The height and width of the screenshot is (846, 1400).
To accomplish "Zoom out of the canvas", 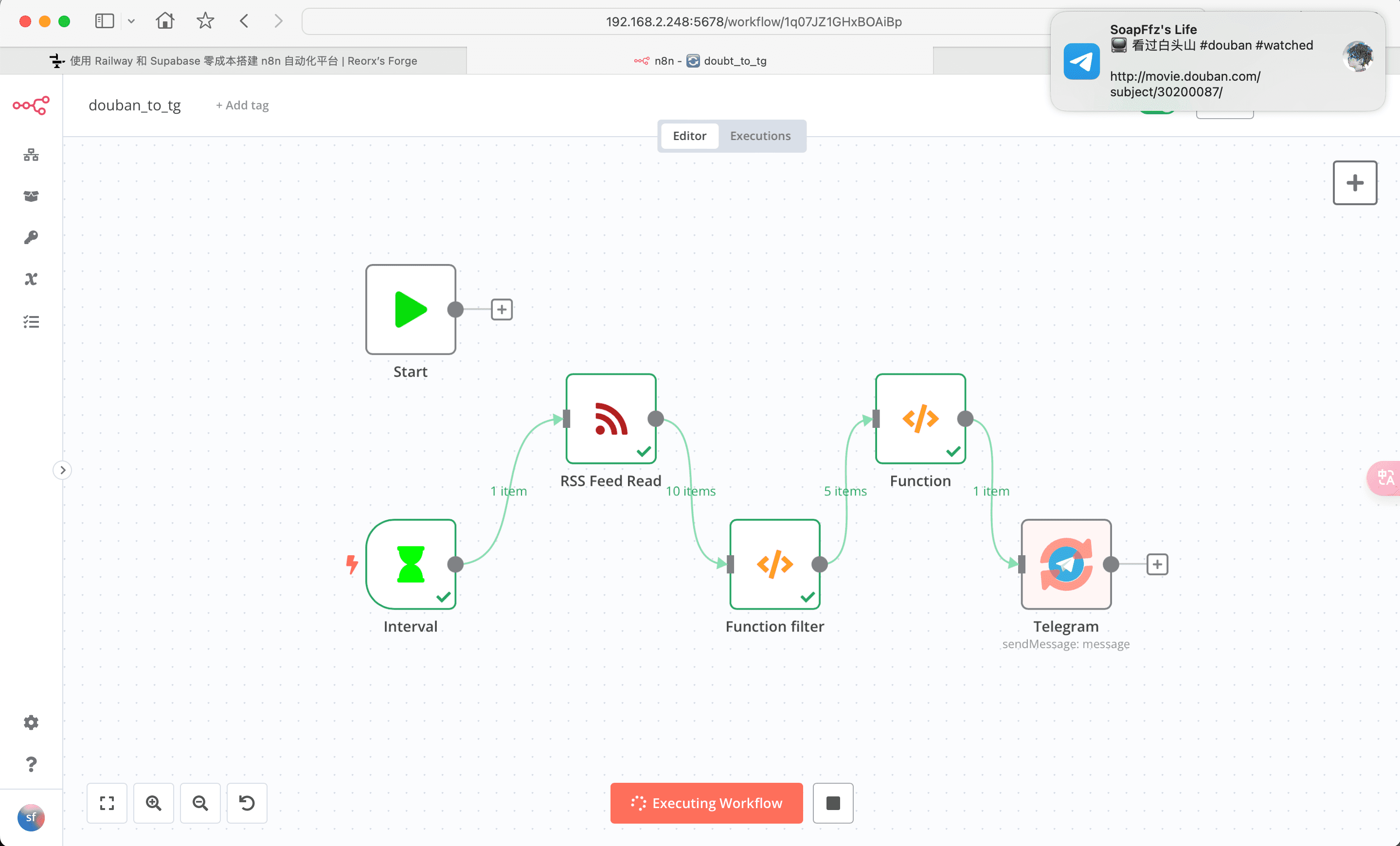I will click(x=200, y=803).
